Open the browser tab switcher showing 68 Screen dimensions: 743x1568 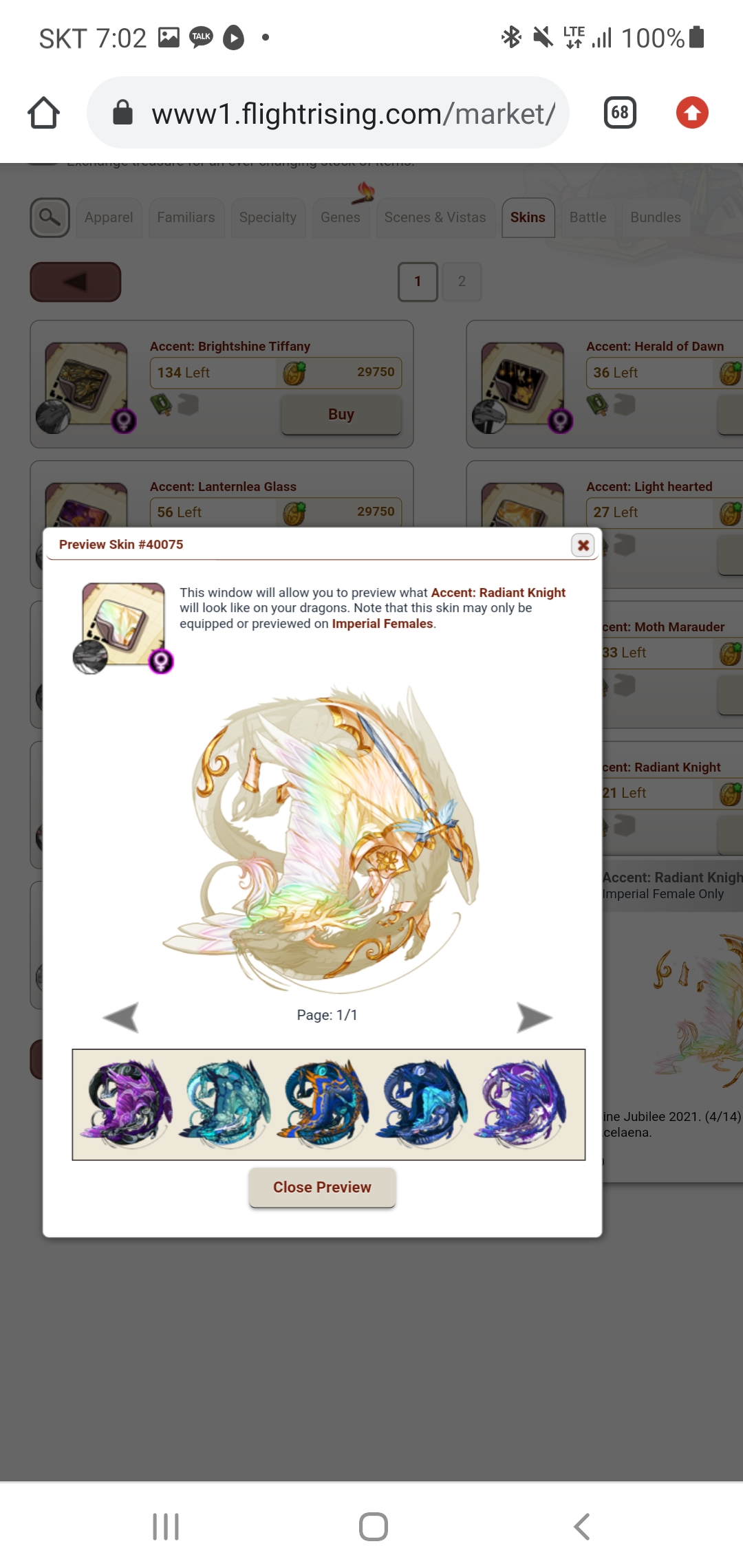pos(620,113)
